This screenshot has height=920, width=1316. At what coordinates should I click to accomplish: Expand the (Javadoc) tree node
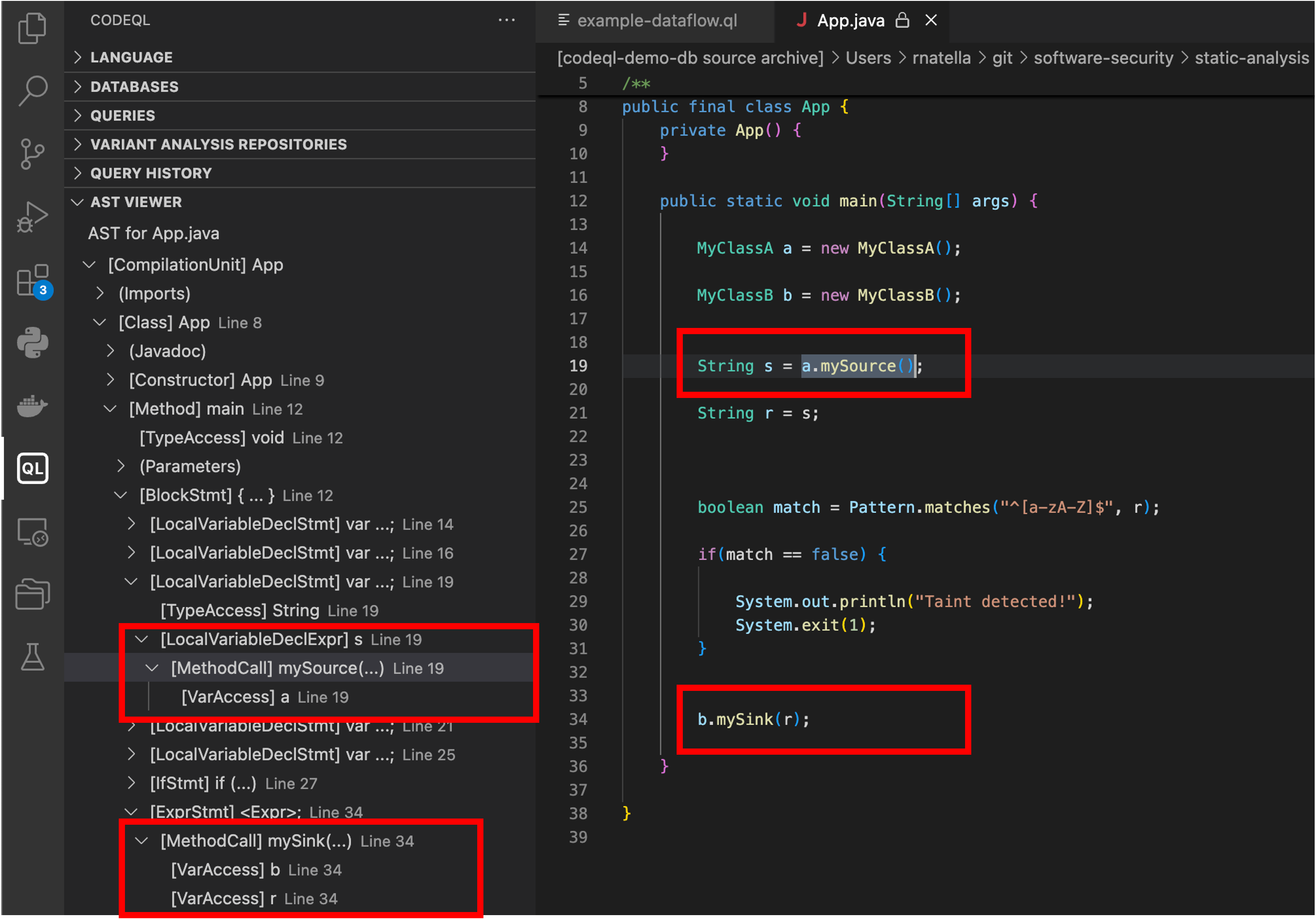[x=111, y=351]
